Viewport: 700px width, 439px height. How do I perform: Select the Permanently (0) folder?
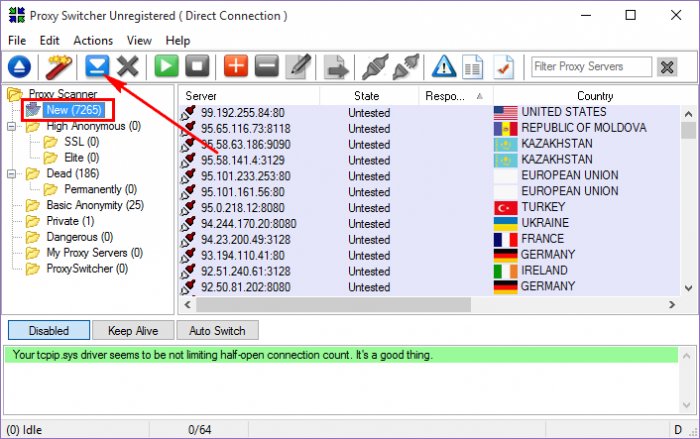pos(100,189)
